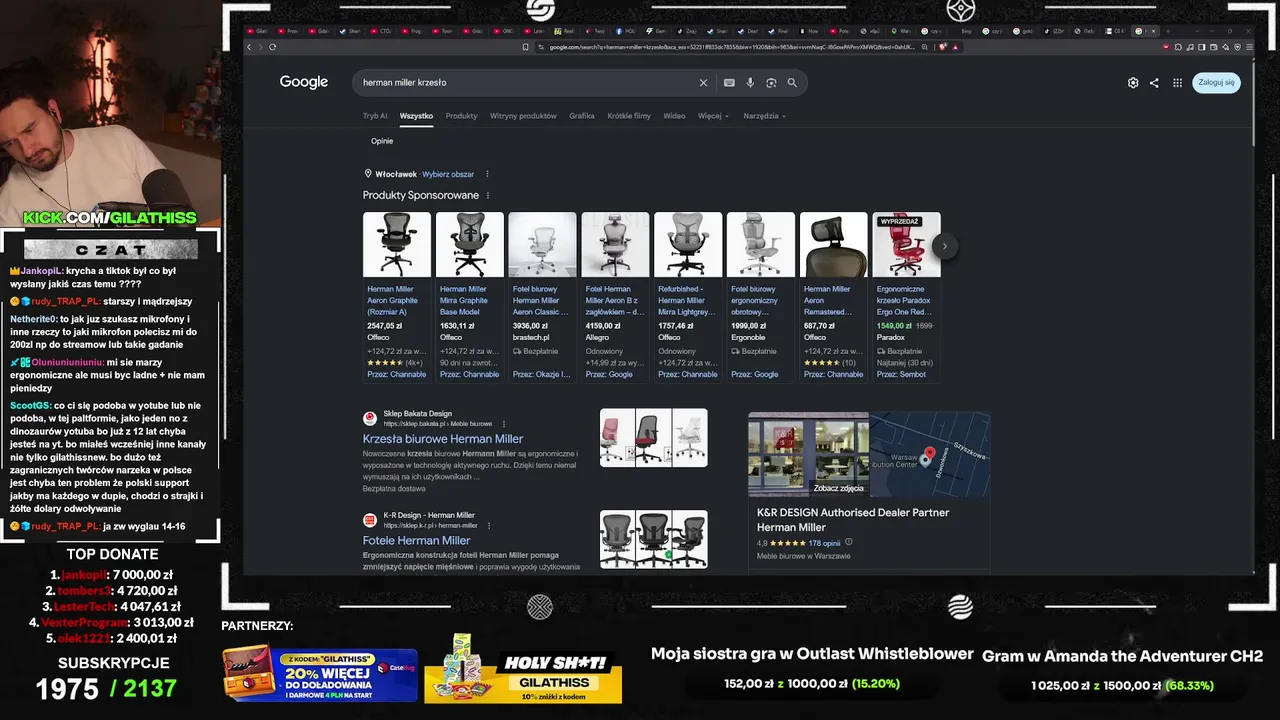Viewport: 1280px width, 720px height.
Task: Open the Fotele Herman Miller result
Action: 416,541
